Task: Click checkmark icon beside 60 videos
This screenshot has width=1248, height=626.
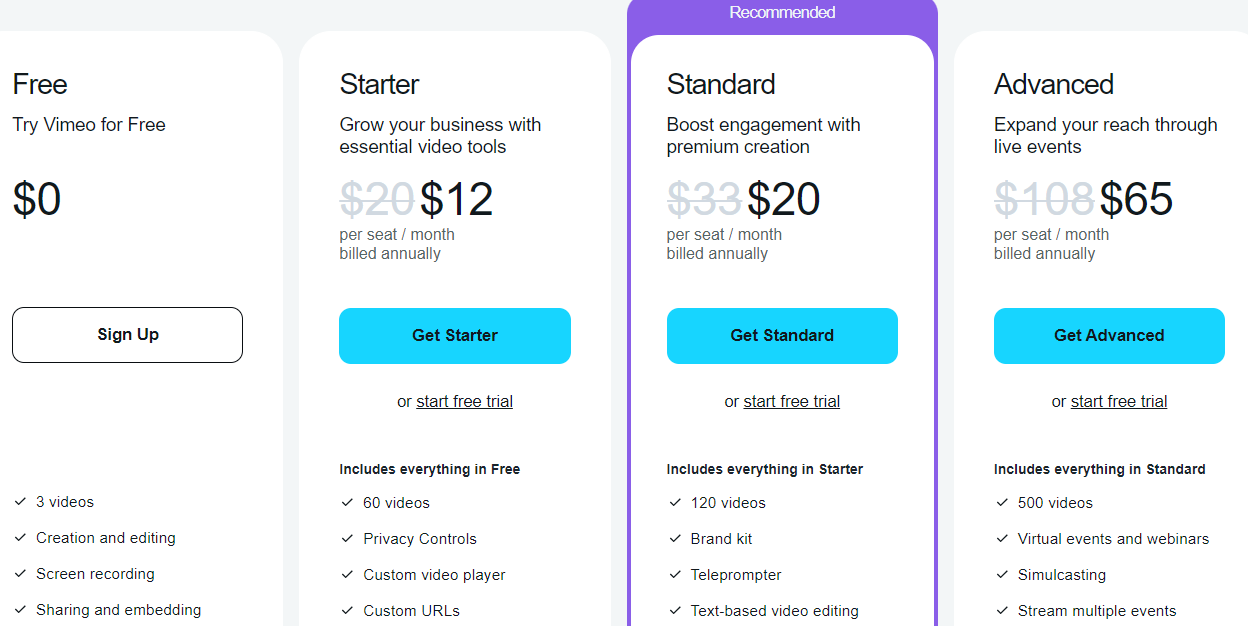Action: [347, 503]
